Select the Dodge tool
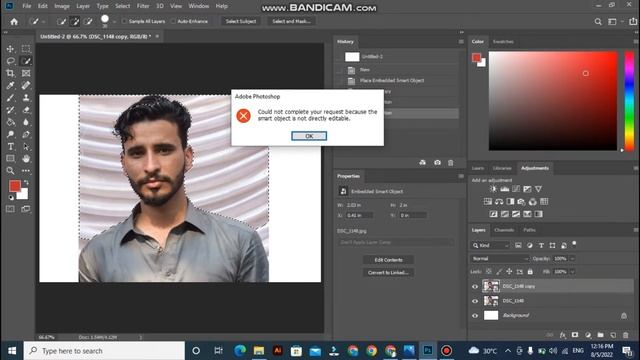640x360 pixels. [x=10, y=134]
